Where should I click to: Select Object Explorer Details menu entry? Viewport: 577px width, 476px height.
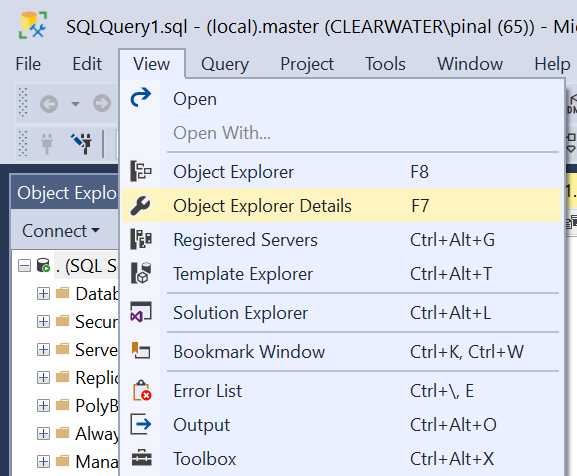(x=341, y=206)
